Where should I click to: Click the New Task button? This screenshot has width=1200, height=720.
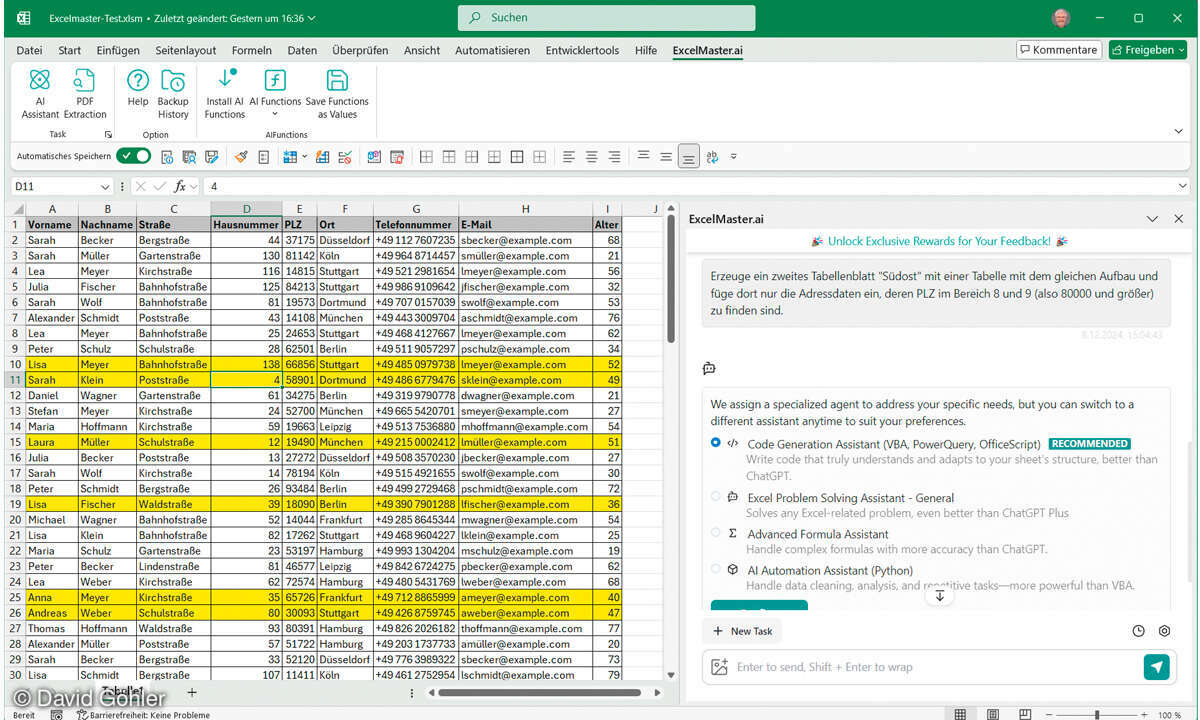click(742, 631)
